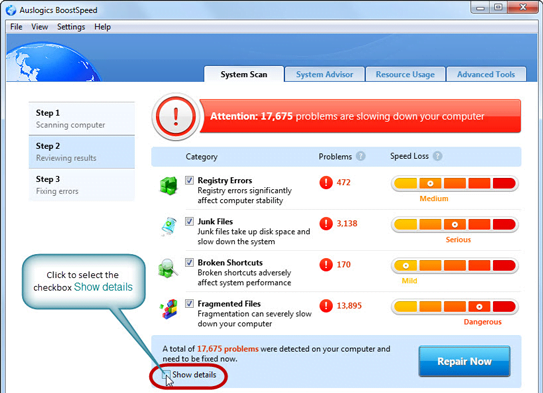
Task: Click the Registry Errors problem count 472
Action: 344,182
